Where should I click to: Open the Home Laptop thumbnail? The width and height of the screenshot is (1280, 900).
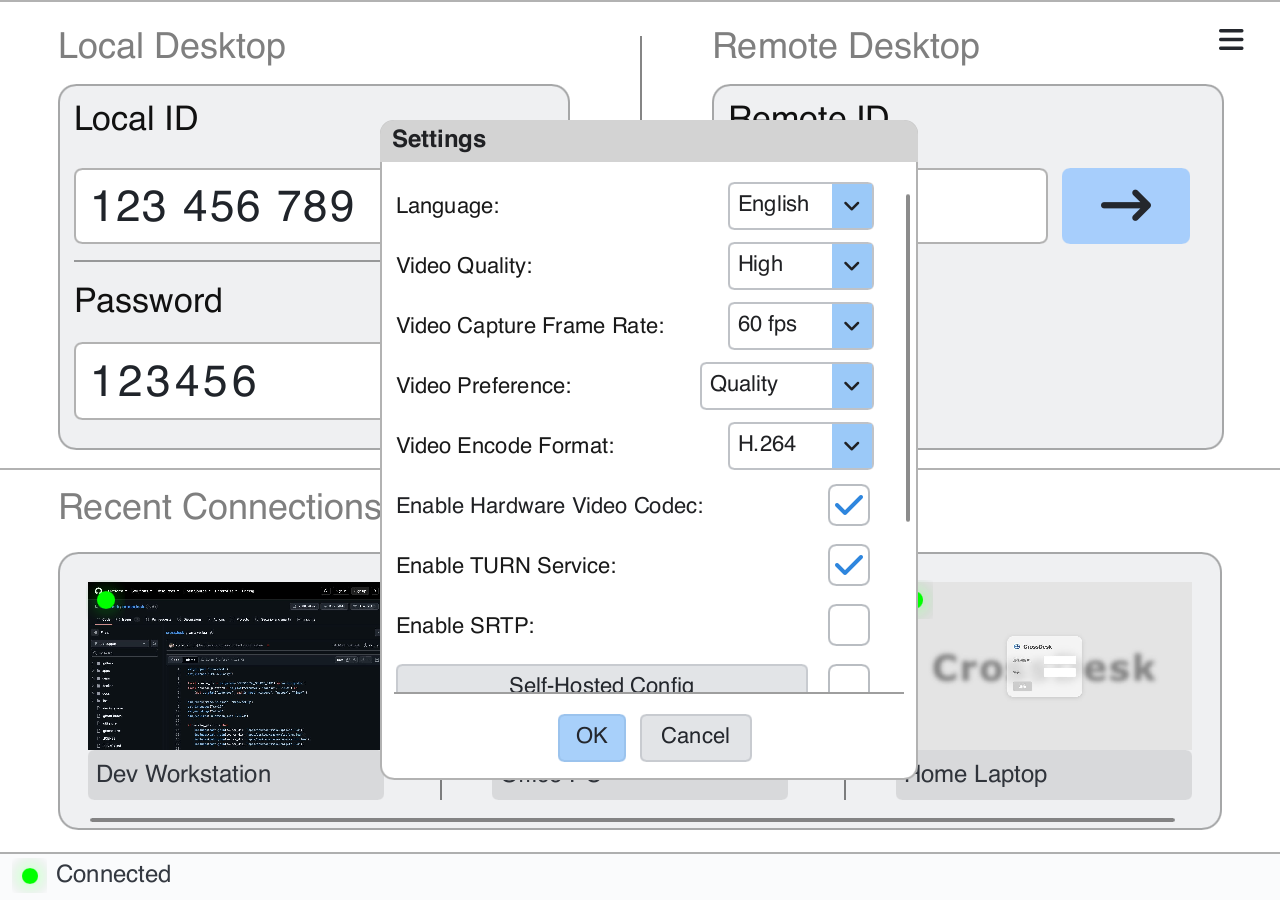click(1054, 666)
